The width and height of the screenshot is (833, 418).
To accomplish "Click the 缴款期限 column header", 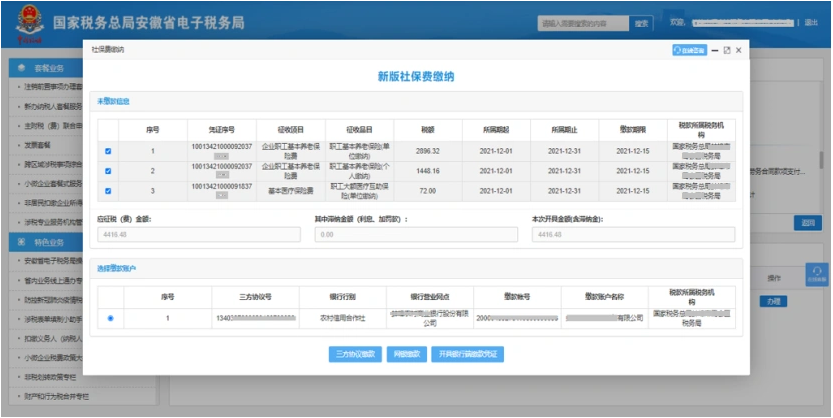I will click(633, 130).
